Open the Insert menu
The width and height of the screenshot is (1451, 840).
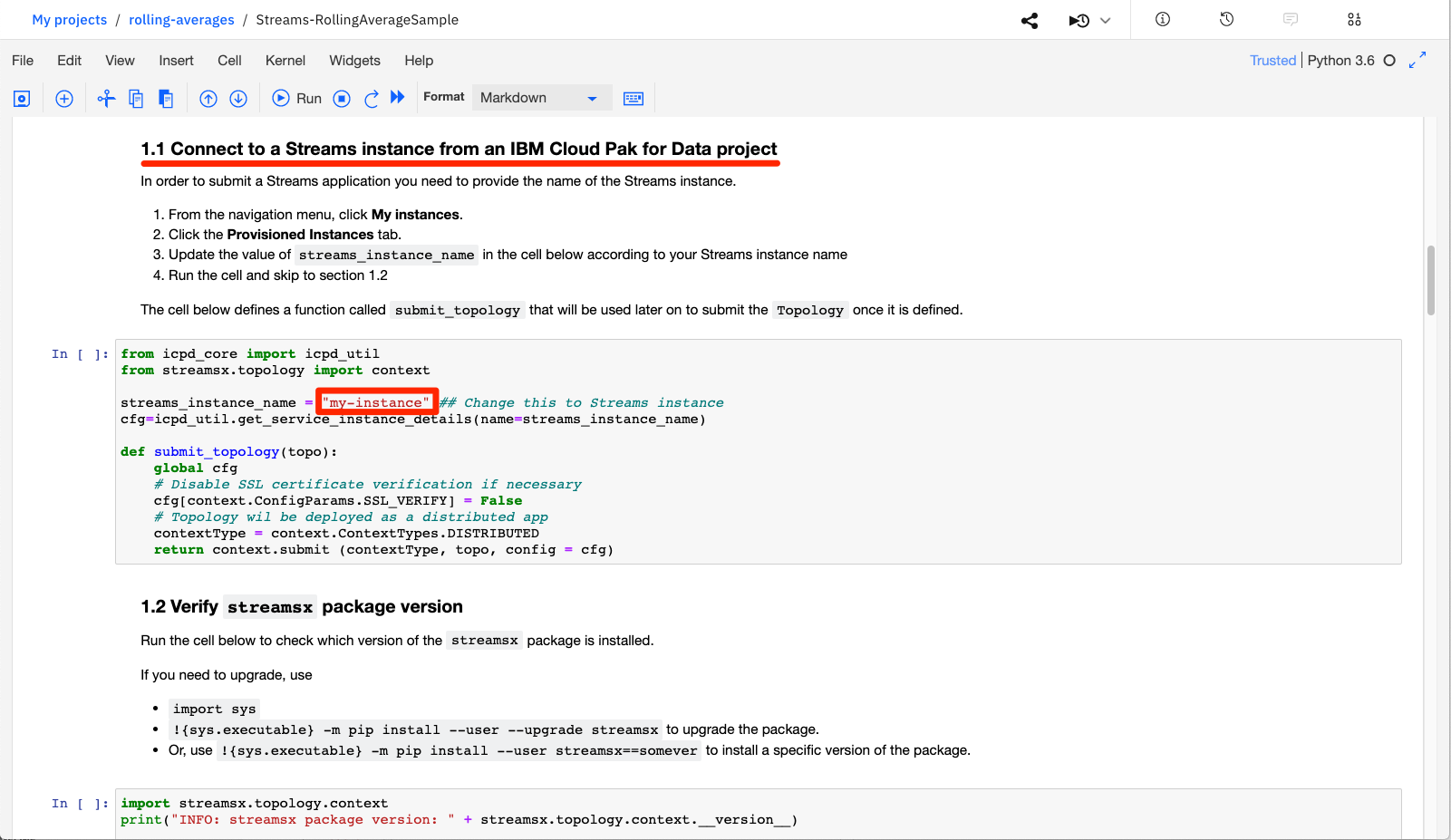[176, 61]
